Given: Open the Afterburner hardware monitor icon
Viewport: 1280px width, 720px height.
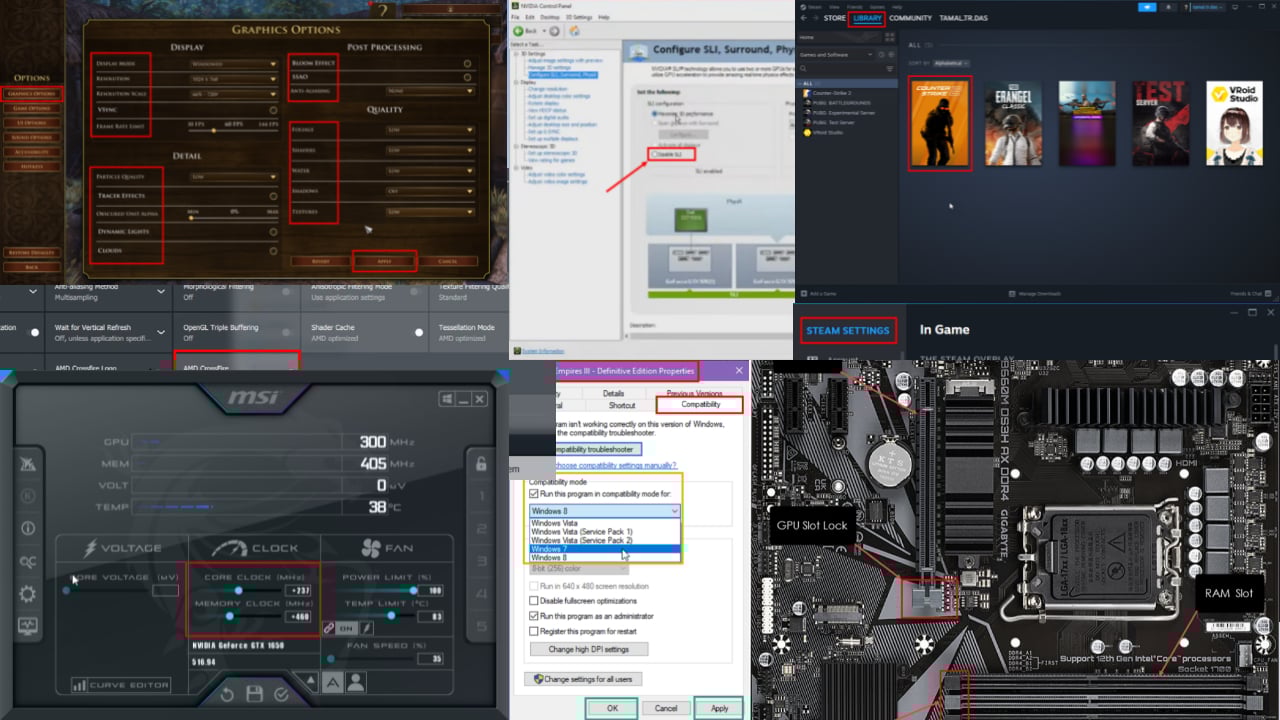Looking at the screenshot, I should coord(27,627).
